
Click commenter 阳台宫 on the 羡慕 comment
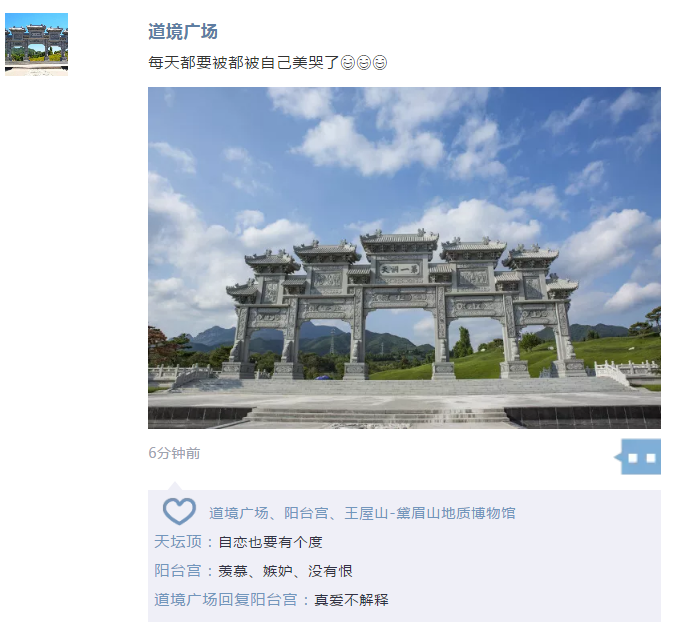(x=178, y=571)
